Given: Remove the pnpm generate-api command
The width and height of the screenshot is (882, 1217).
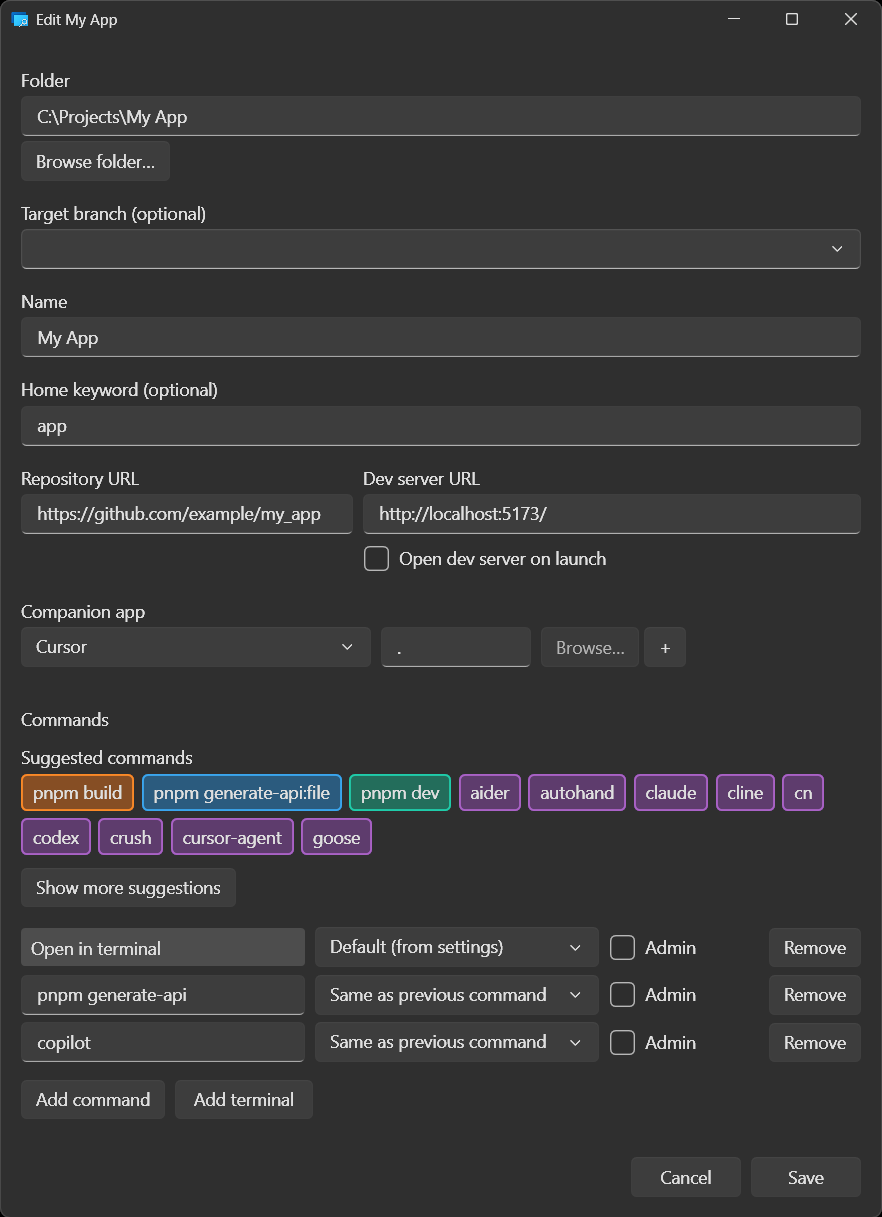Looking at the screenshot, I should coord(815,994).
